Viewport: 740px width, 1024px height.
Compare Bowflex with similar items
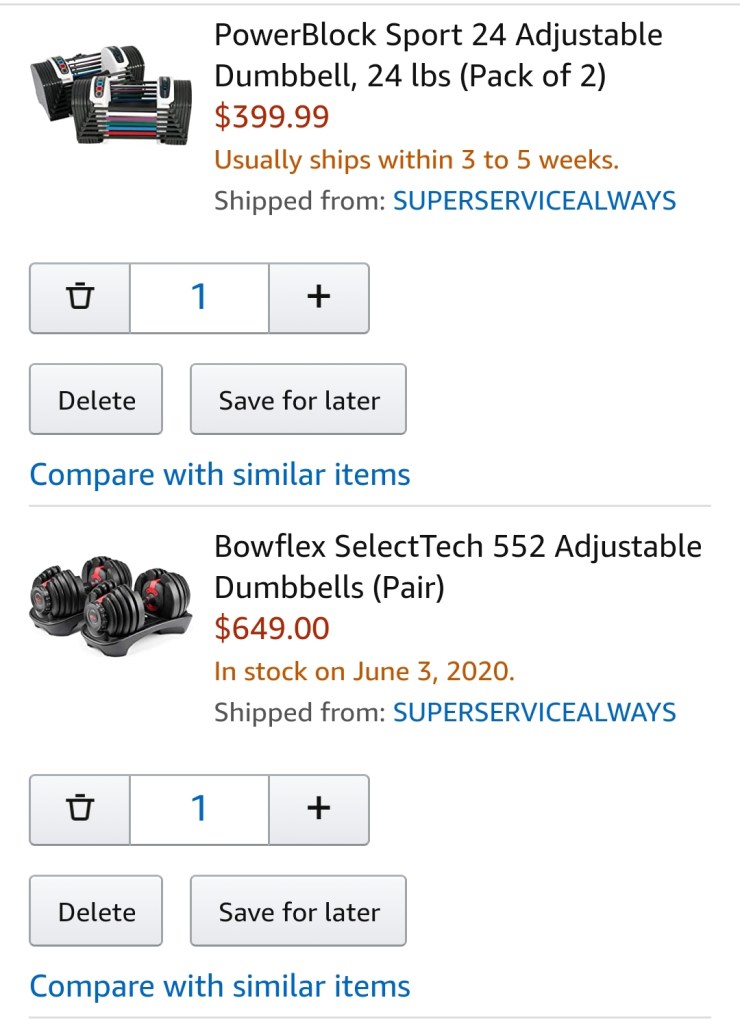click(220, 986)
